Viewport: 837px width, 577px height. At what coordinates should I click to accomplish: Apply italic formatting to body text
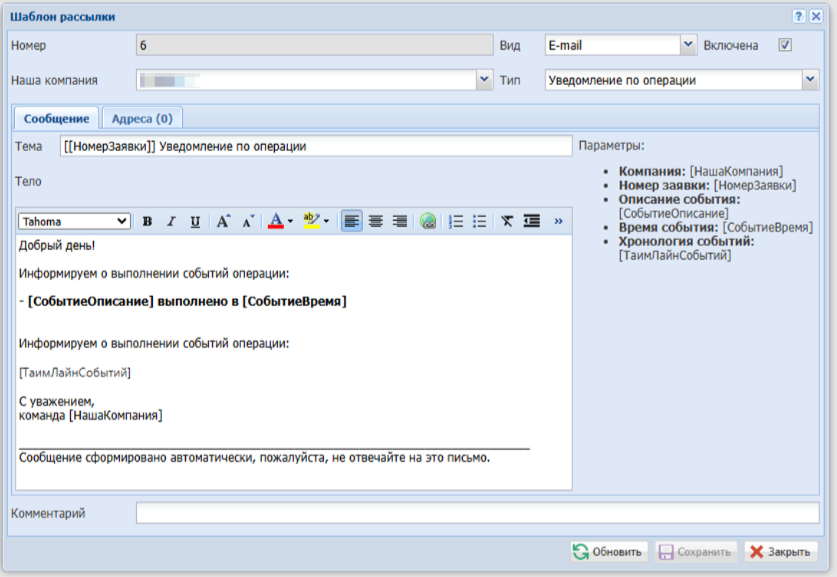[x=171, y=221]
